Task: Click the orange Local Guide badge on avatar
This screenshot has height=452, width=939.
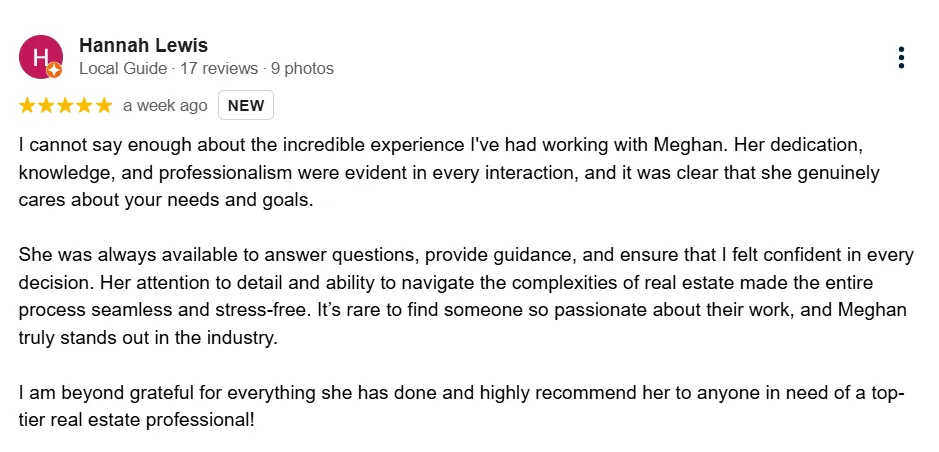Action: pyautogui.click(x=54, y=71)
